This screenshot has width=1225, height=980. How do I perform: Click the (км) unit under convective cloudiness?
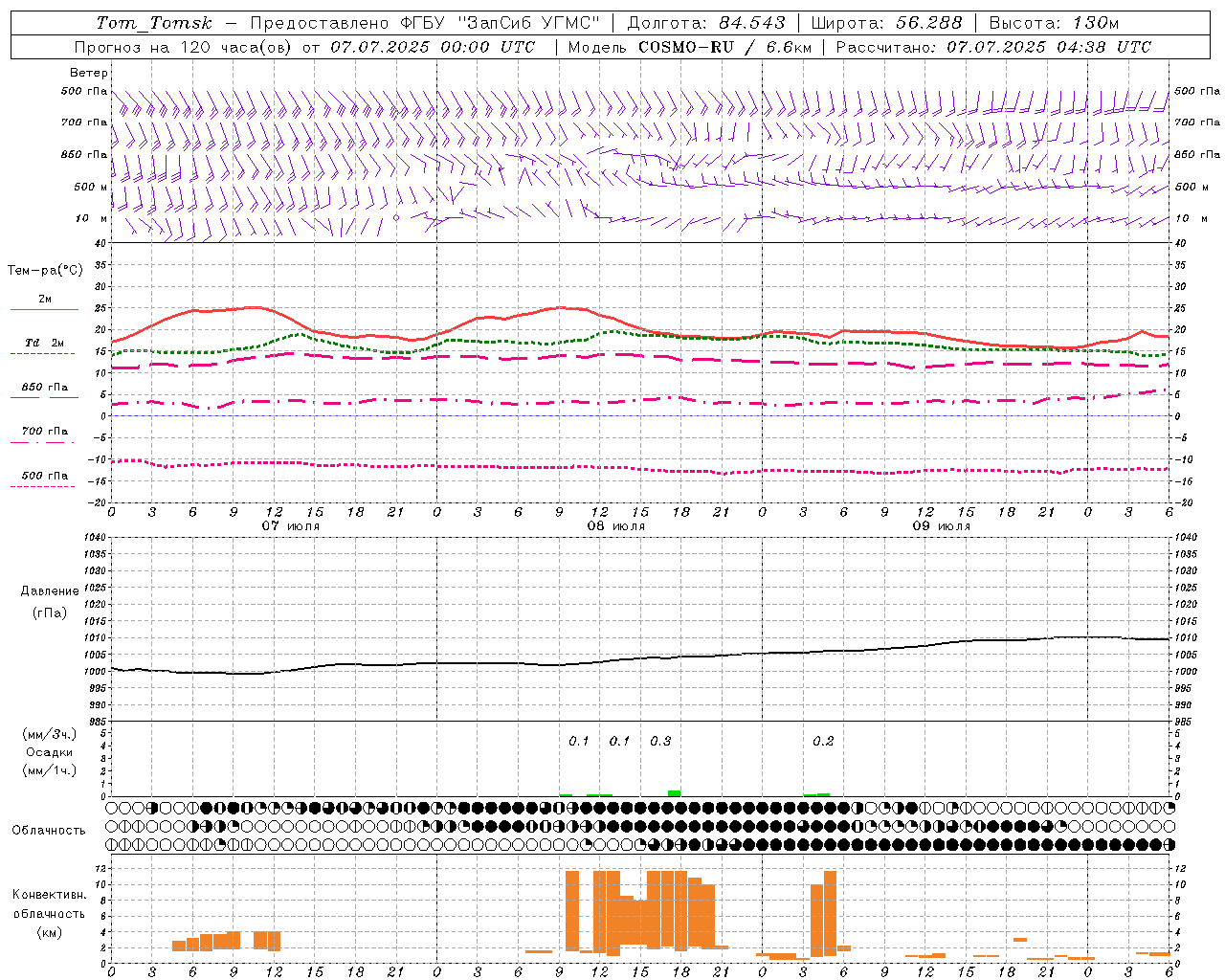pos(49,932)
